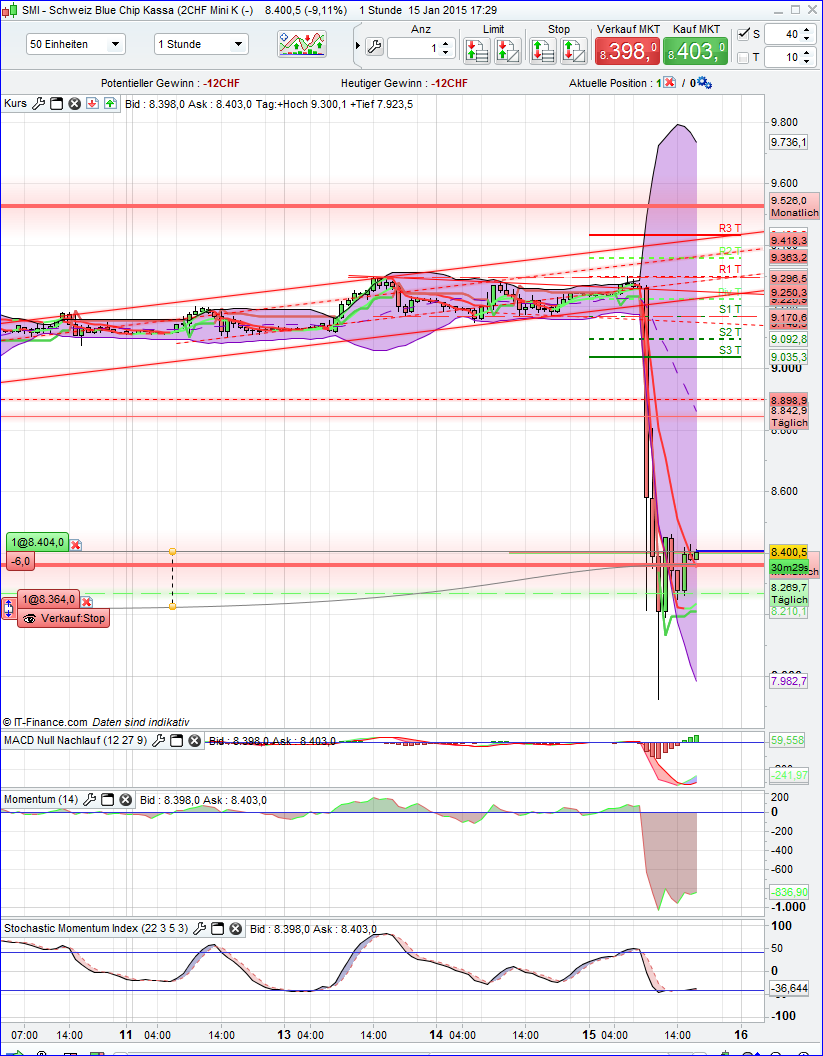Screen dimensions: 823x1056
Task: Execute buy at Kauf MKT 8.403,0
Action: point(694,48)
